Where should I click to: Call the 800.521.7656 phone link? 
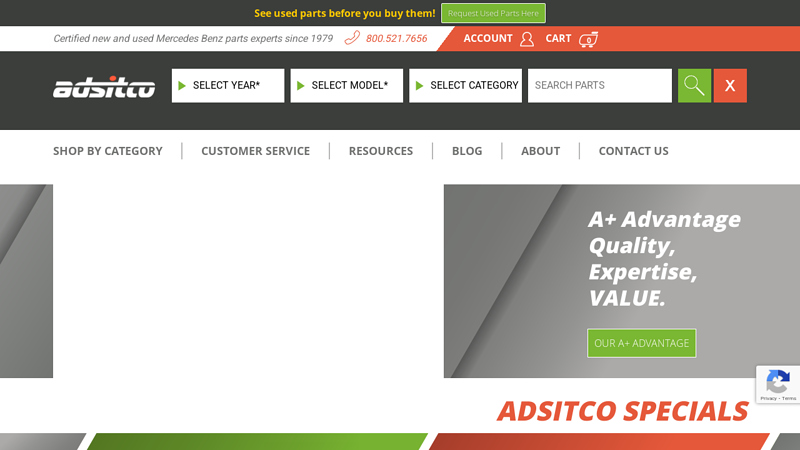point(396,39)
